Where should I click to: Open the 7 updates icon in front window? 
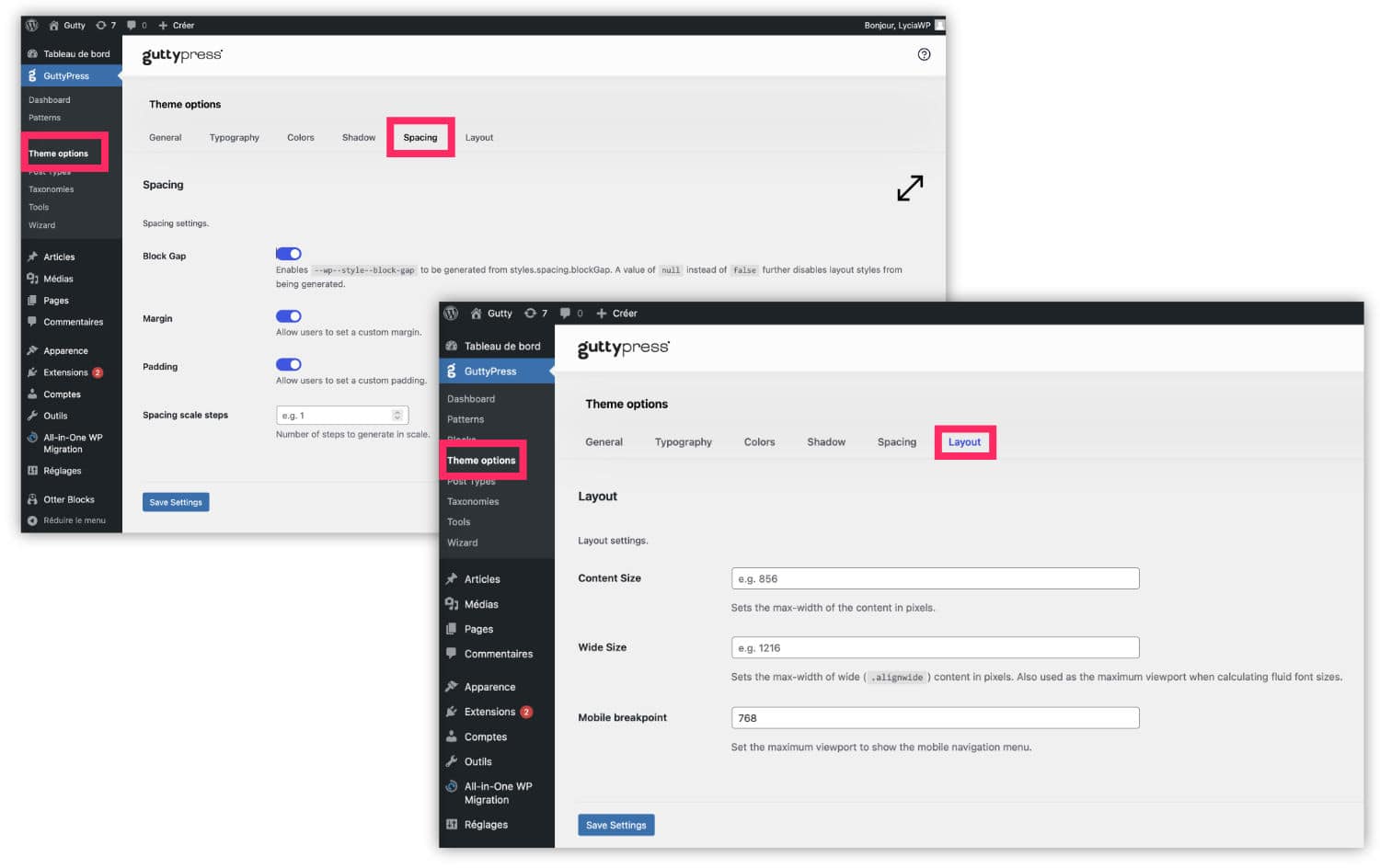pos(535,314)
